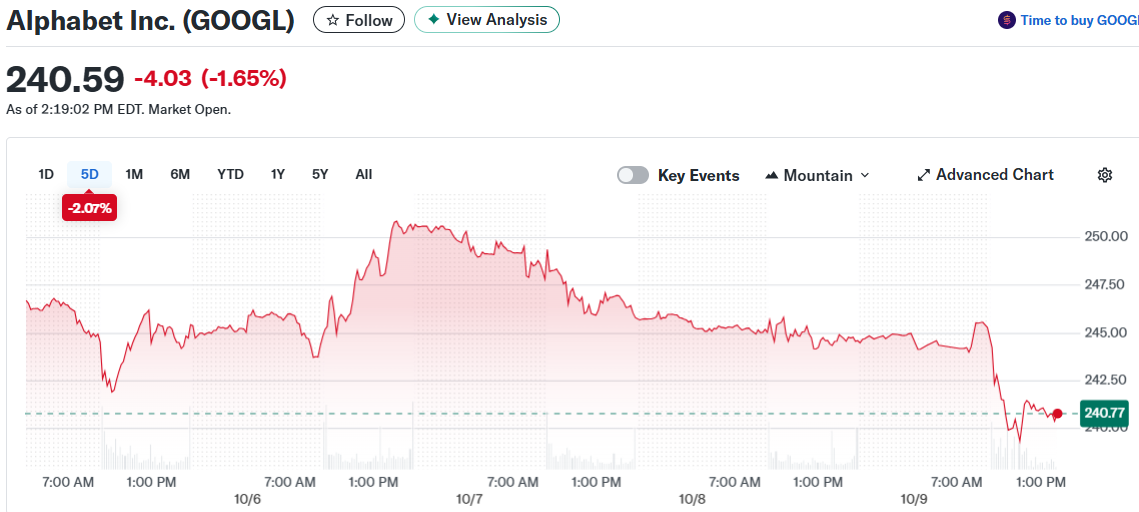The width and height of the screenshot is (1139, 512).
Task: Toggle the Key Events switch
Action: (x=633, y=175)
